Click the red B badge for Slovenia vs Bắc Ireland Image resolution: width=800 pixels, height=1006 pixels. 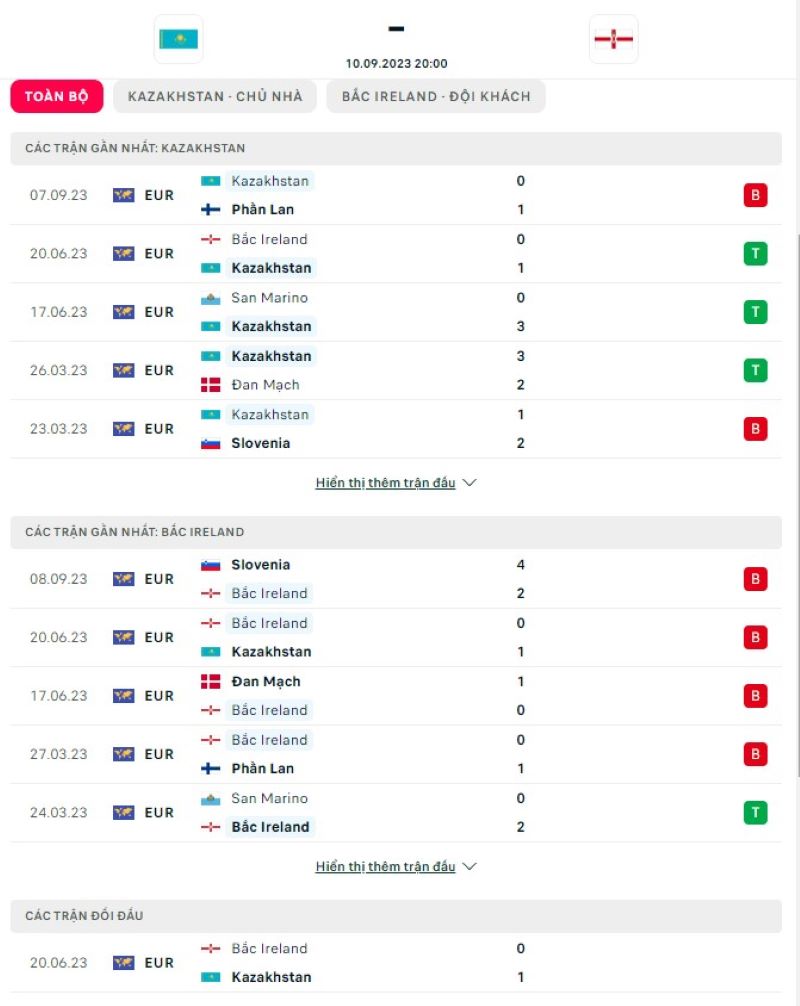coord(756,578)
